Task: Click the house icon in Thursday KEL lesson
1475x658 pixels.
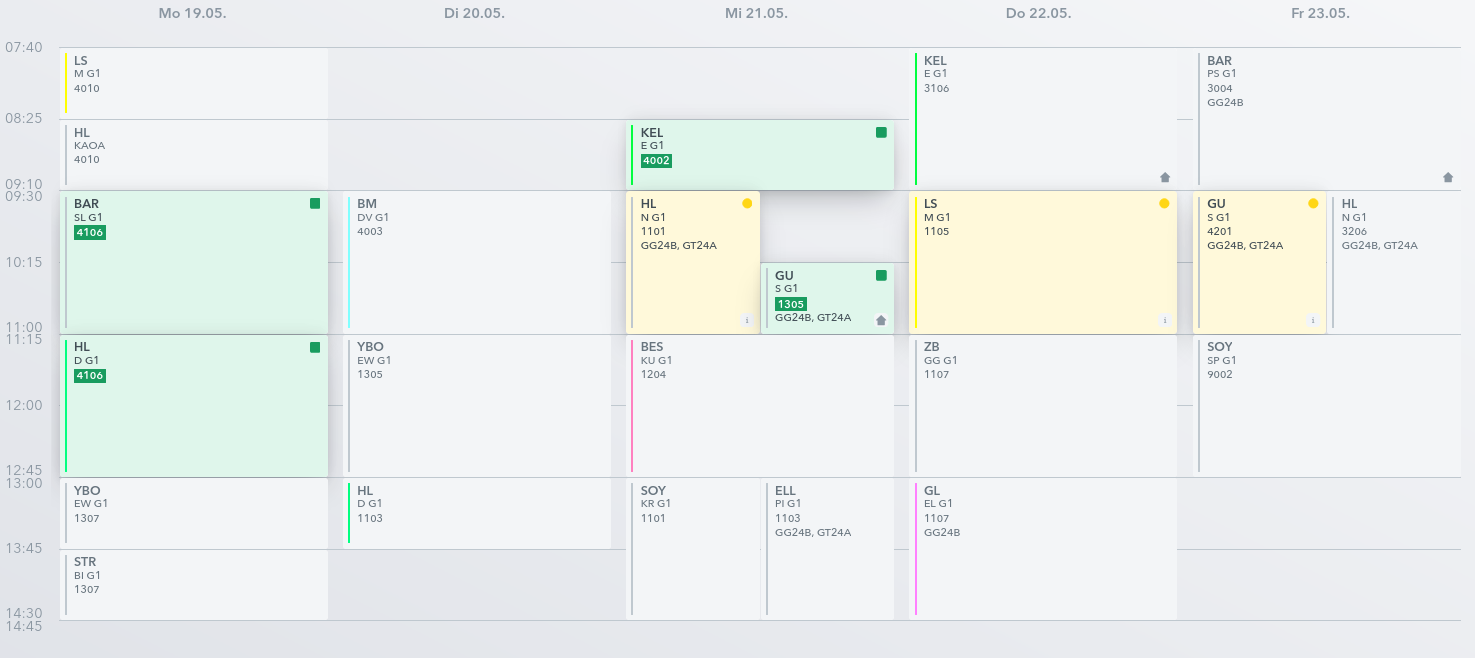Action: (1165, 177)
